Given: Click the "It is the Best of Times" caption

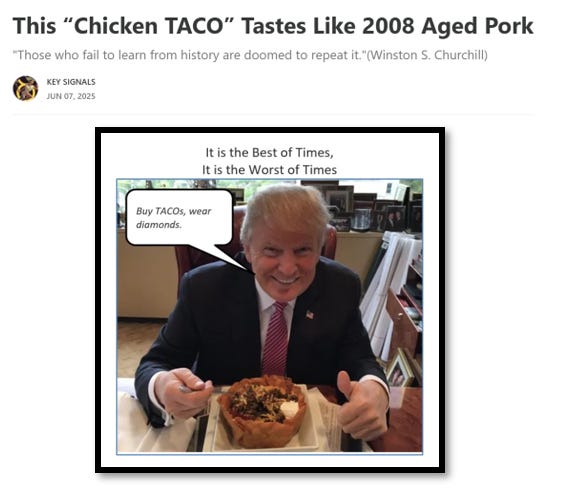Looking at the screenshot, I should [x=269, y=152].
